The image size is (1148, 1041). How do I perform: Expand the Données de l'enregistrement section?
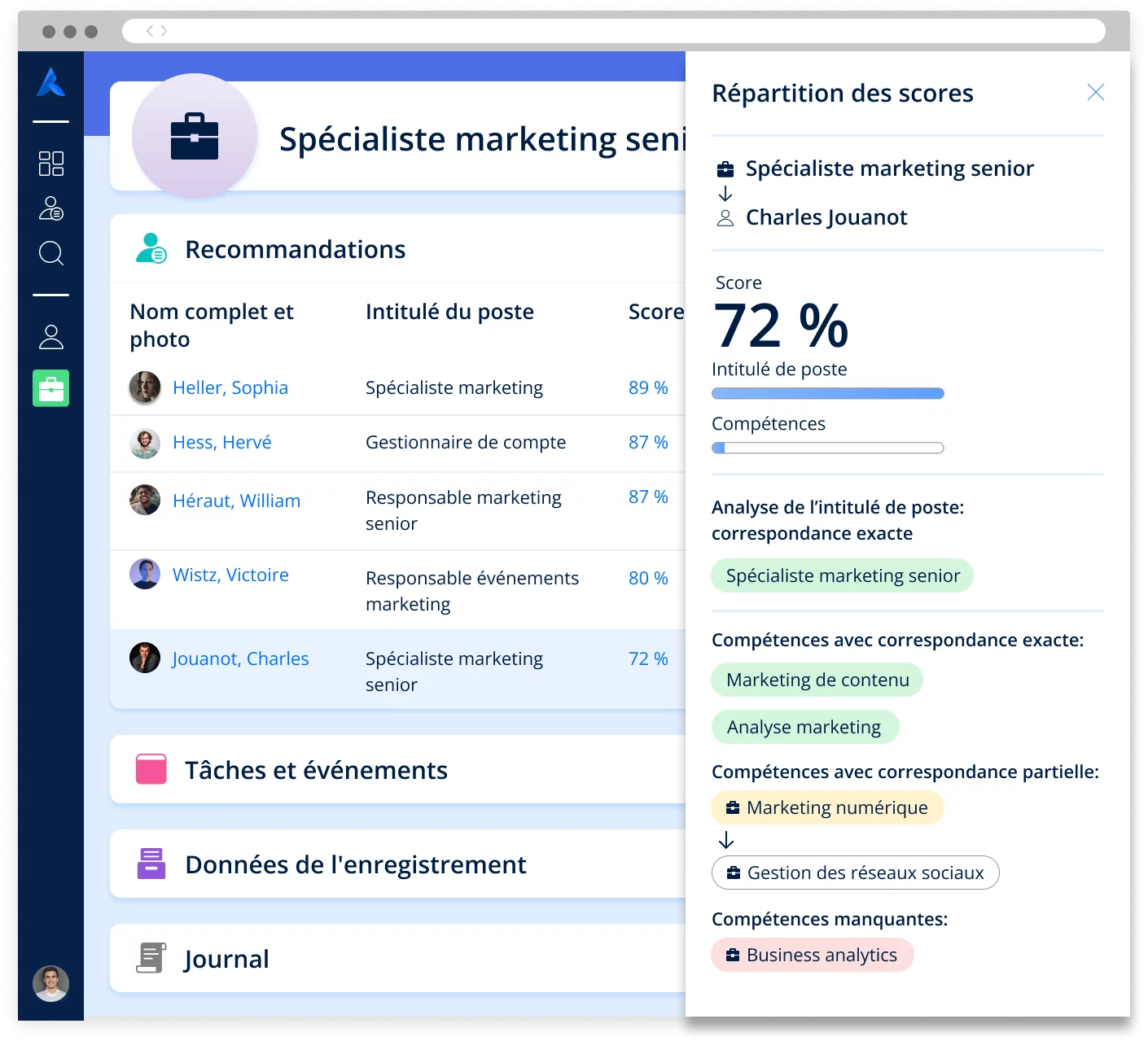355,864
